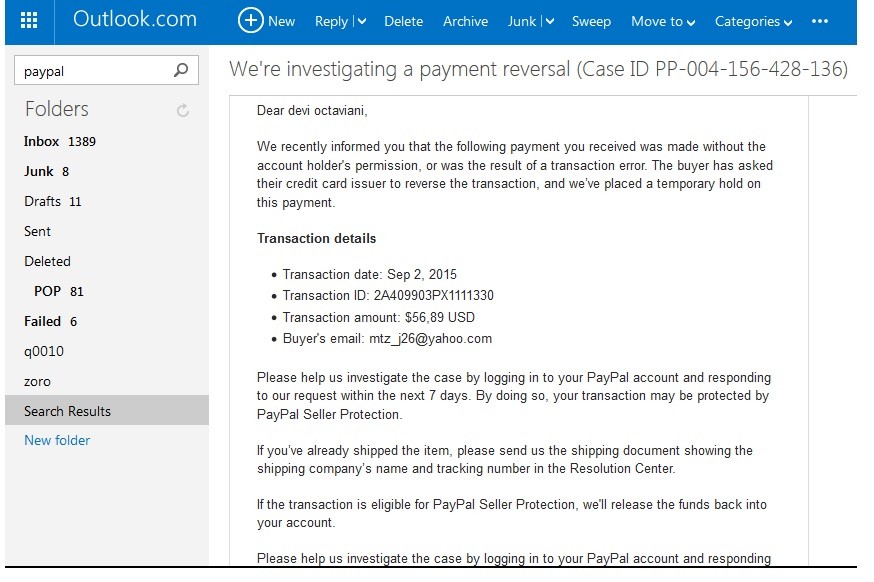Screen dimensions: 874x582
Task: Expand the Junk dropdown arrow
Action: [549, 21]
